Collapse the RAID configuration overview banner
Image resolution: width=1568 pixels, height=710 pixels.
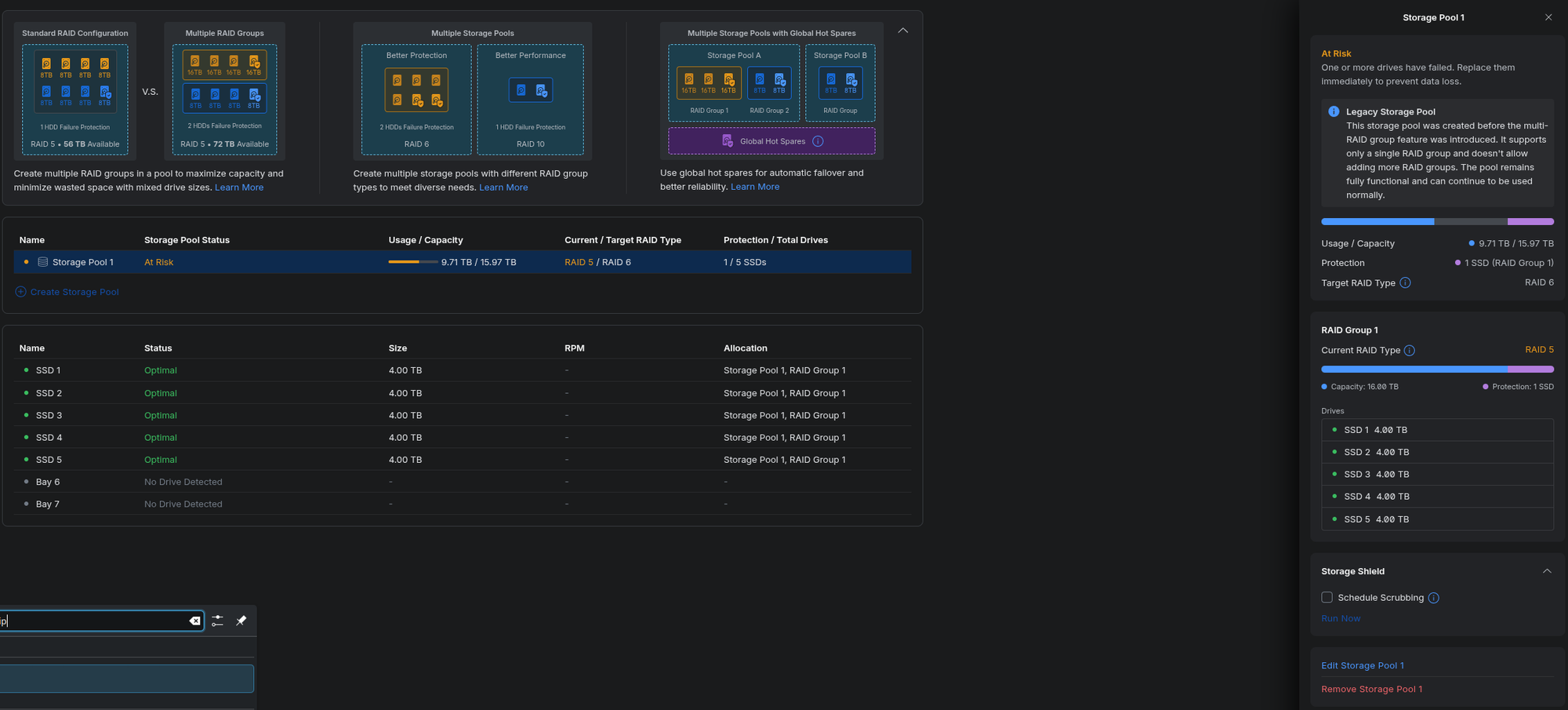903,31
